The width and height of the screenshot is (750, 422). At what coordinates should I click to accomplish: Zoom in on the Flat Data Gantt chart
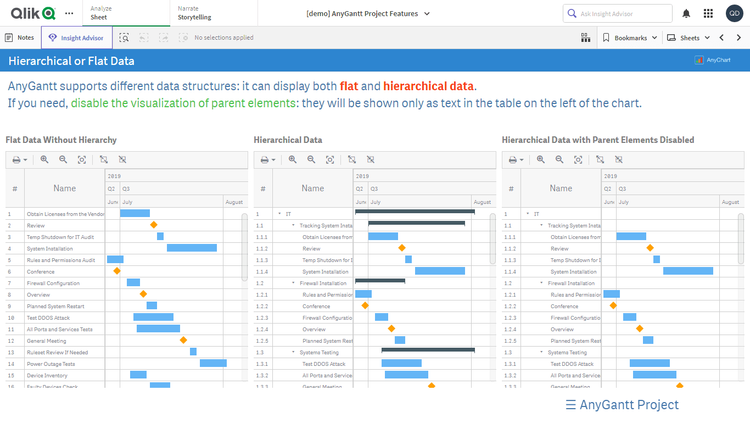coord(44,159)
